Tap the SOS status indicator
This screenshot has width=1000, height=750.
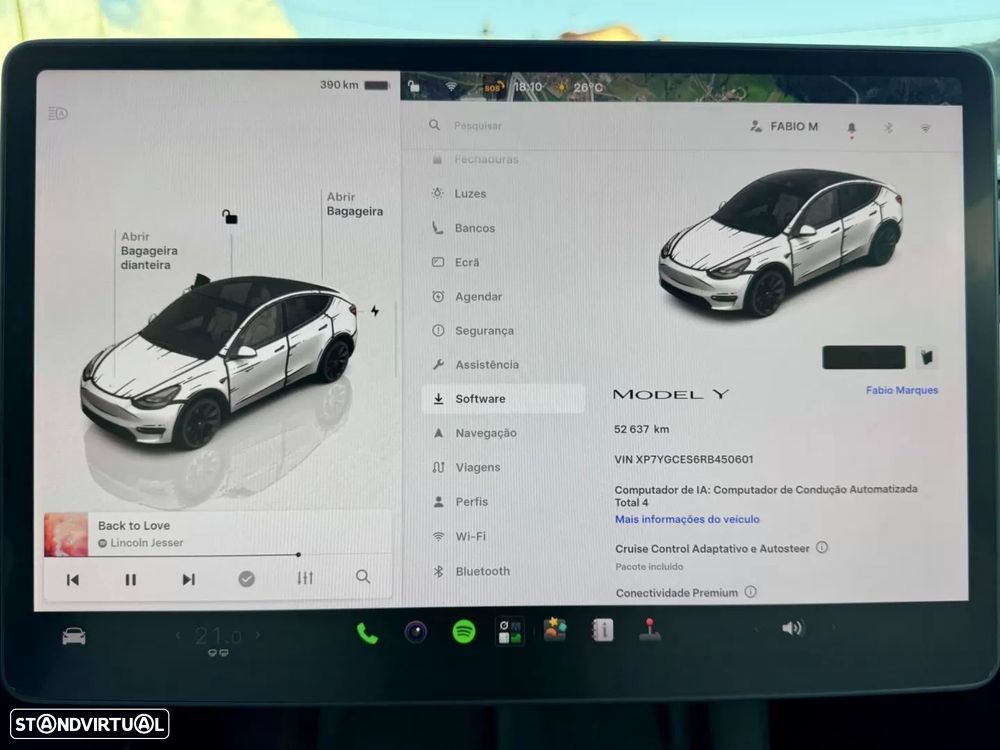(494, 87)
